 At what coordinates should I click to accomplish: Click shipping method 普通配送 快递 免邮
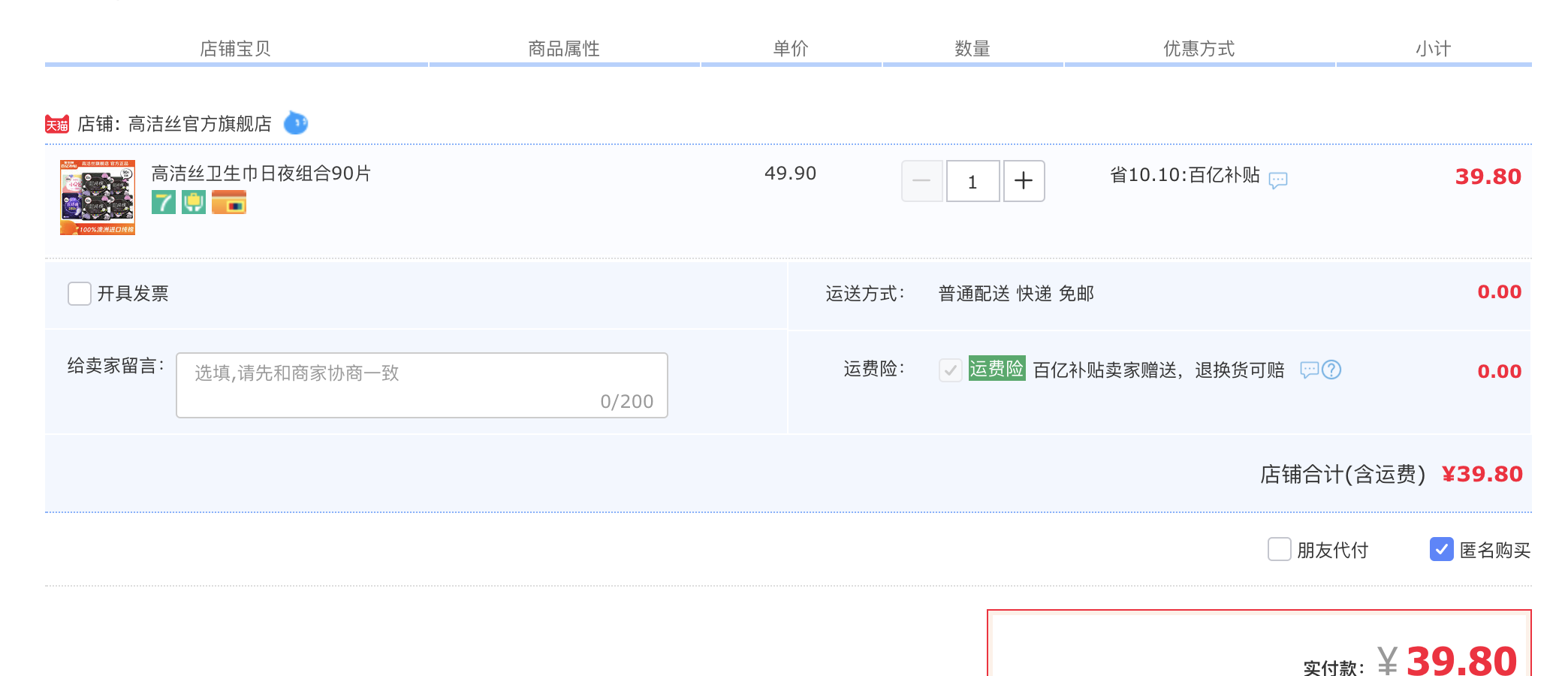[x=1016, y=294]
